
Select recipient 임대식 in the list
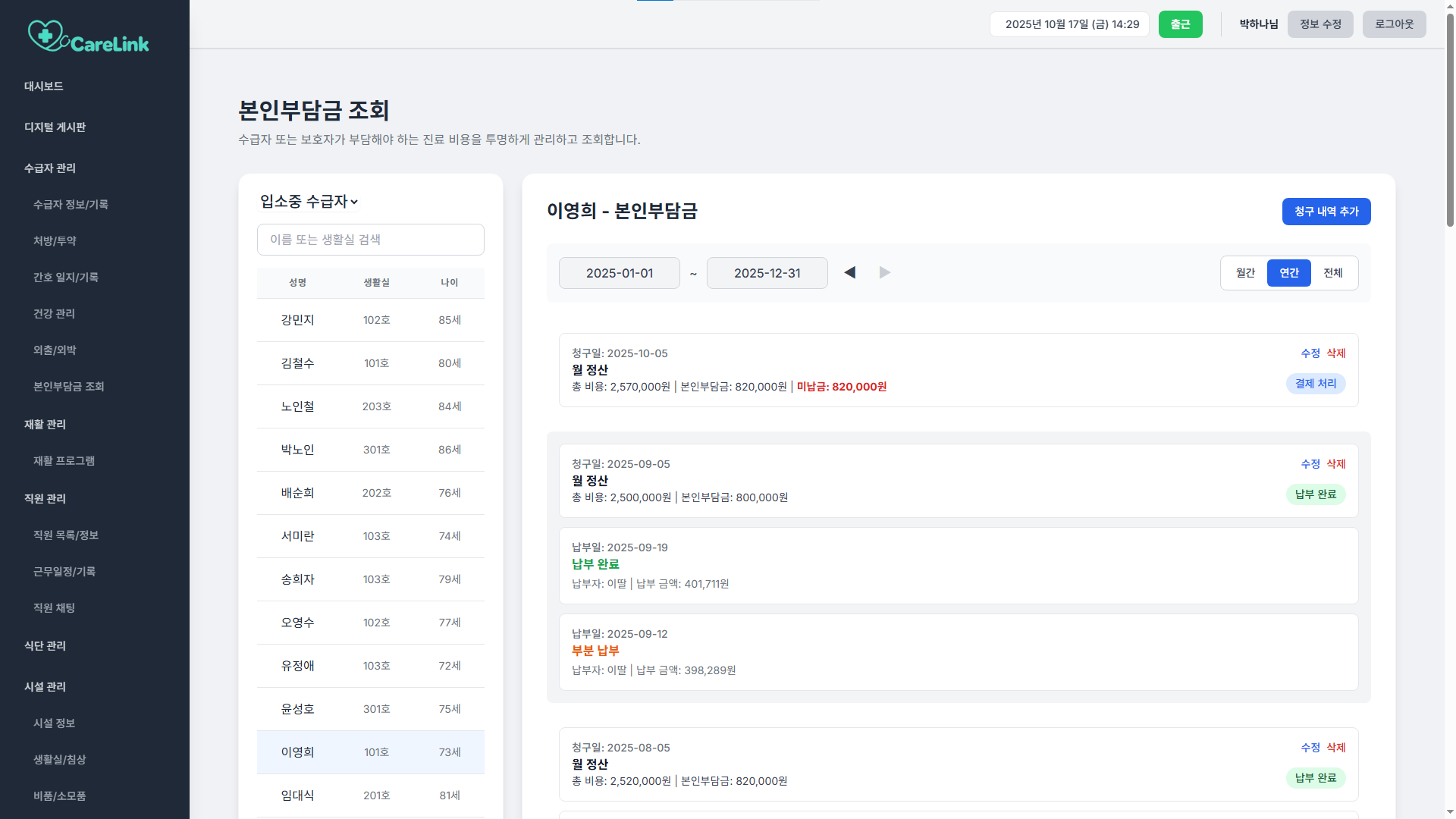371,795
